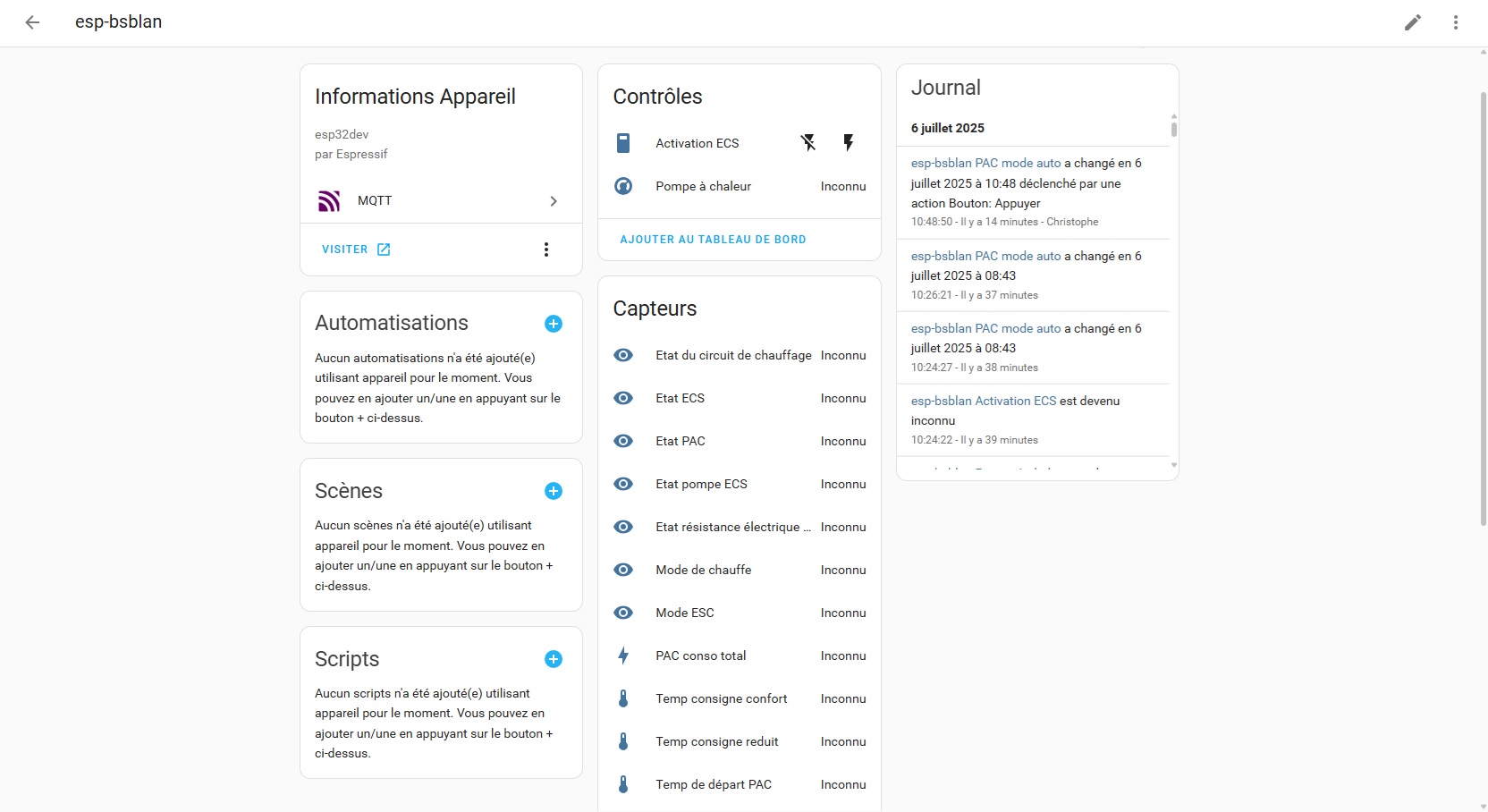Image resolution: width=1488 pixels, height=812 pixels.
Task: Open the Pompe à chaleur entity row
Action: click(740, 186)
